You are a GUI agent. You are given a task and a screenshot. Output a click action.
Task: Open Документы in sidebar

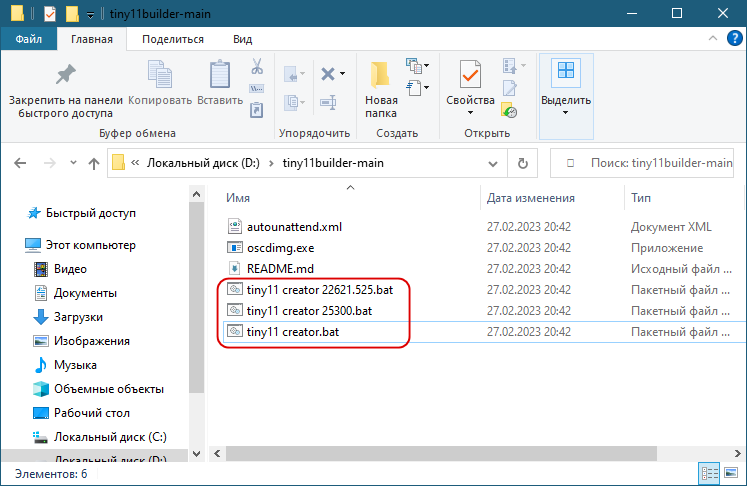(85, 293)
